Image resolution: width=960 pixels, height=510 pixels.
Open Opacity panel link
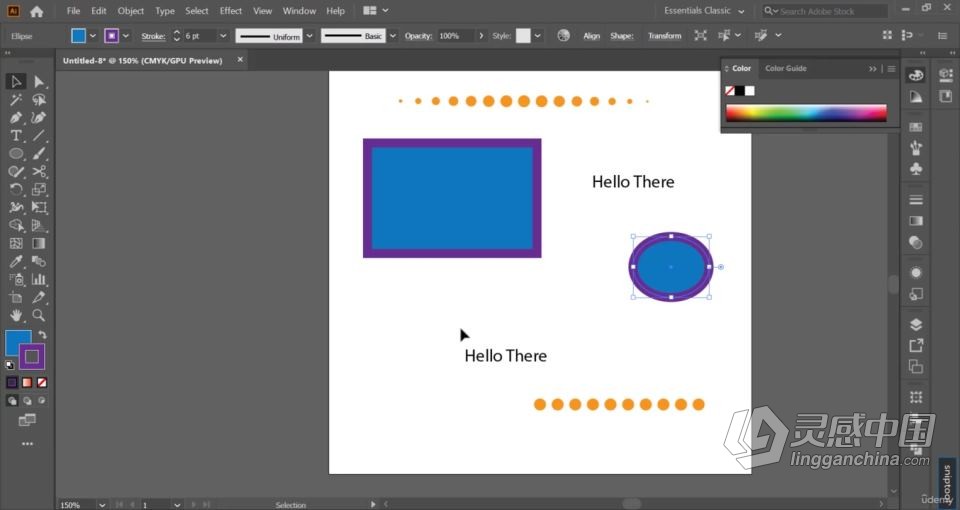[x=418, y=36]
